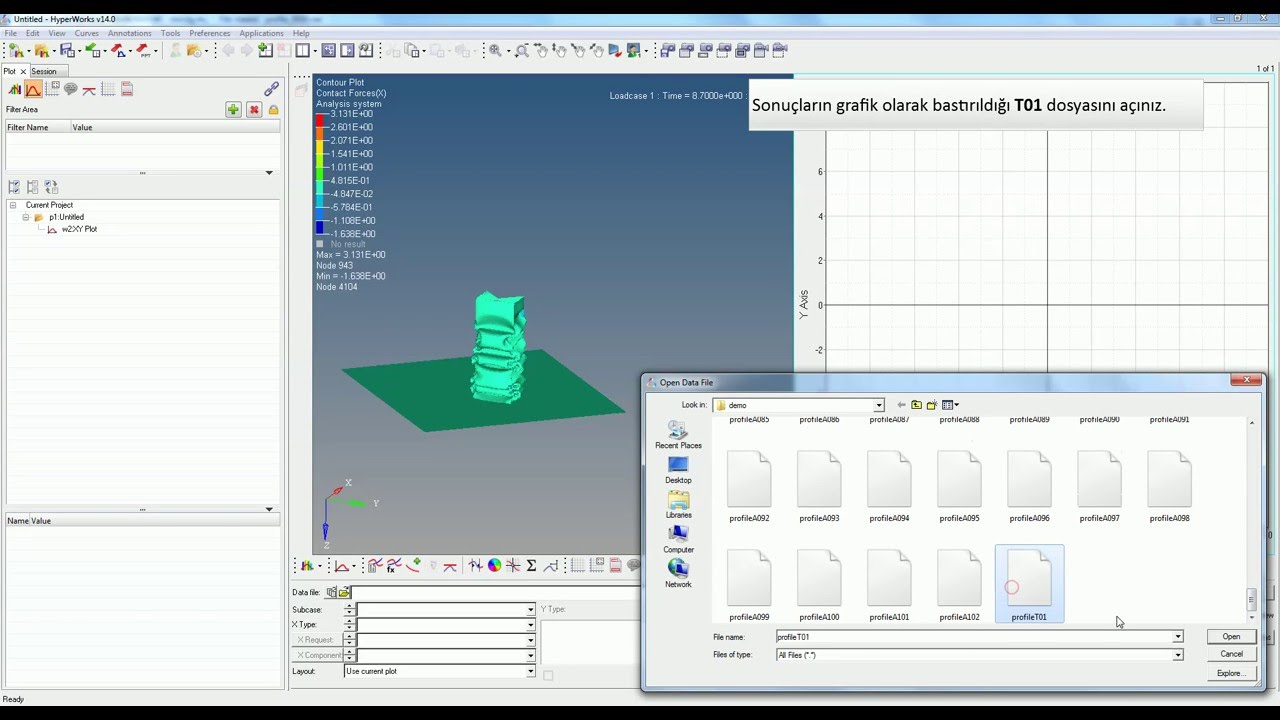Collapse the p1:Untitled tree node

click(26, 217)
